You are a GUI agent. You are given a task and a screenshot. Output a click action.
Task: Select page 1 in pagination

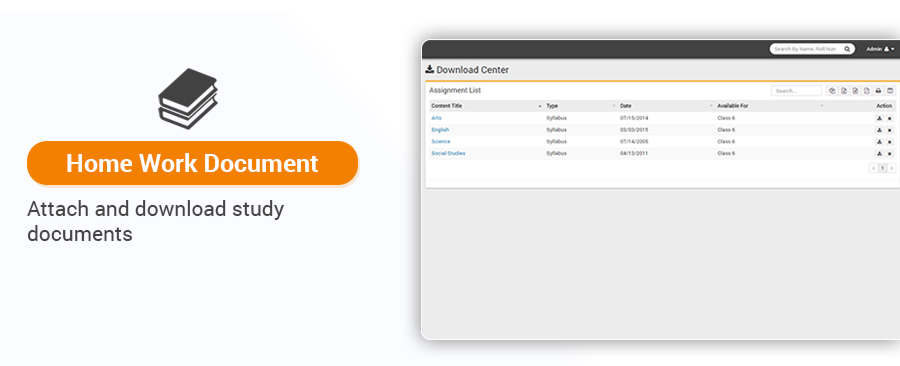coord(883,168)
